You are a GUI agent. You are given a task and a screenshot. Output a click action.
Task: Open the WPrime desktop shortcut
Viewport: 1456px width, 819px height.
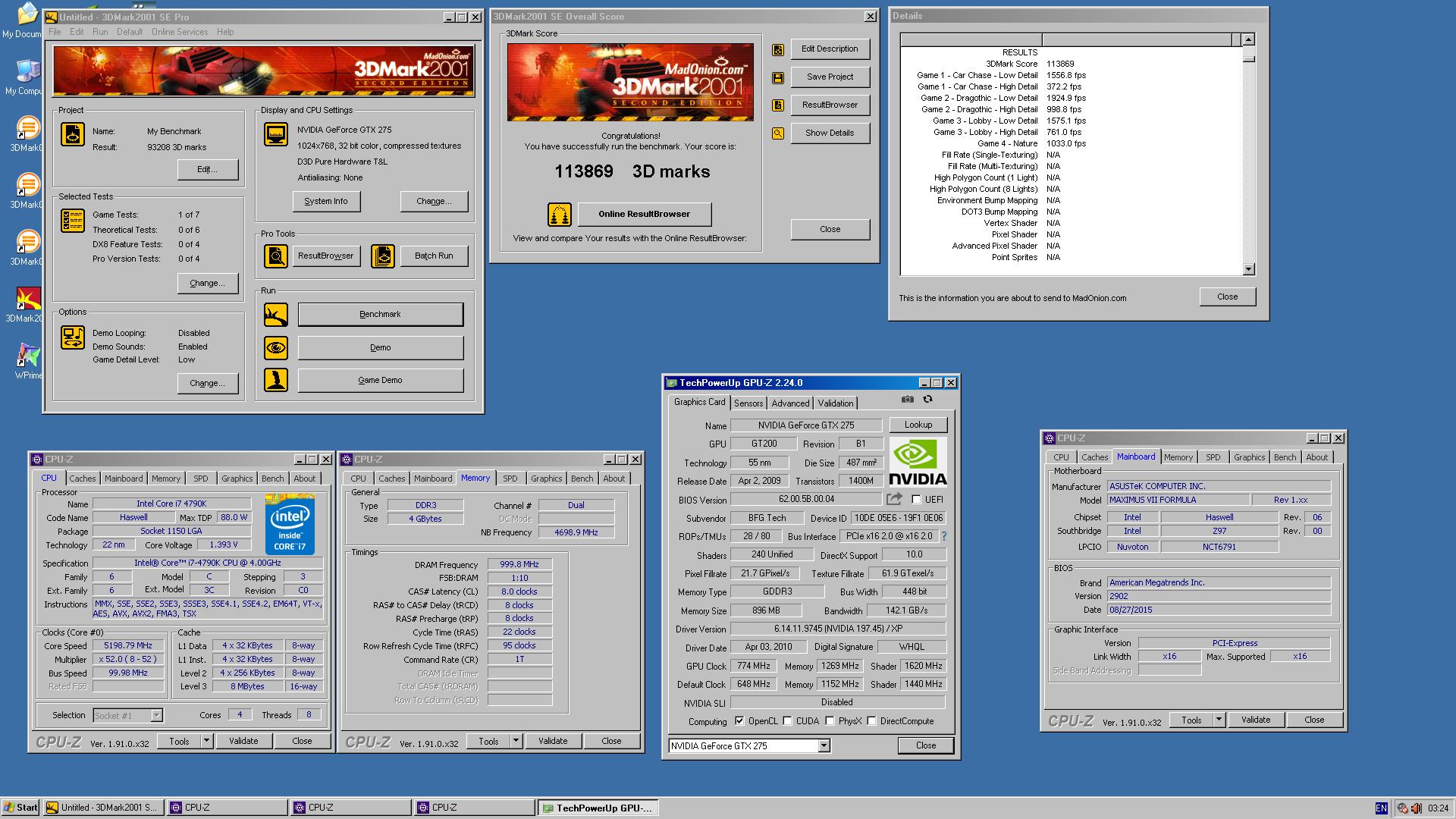(x=28, y=361)
